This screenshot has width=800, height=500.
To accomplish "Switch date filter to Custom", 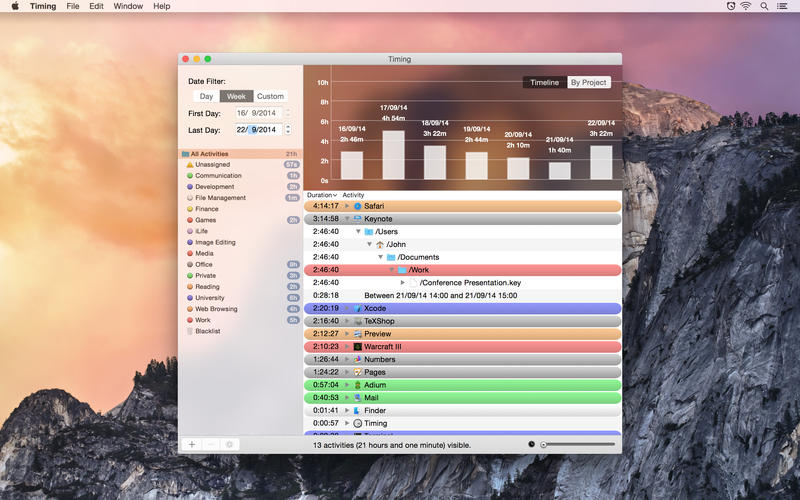I will [x=270, y=96].
